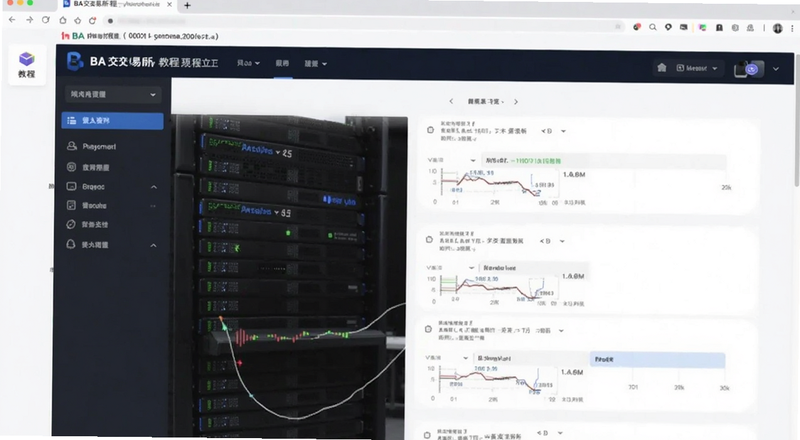Open the sidebar top selector dropdown
This screenshot has width=800, height=440.
[x=113, y=94]
